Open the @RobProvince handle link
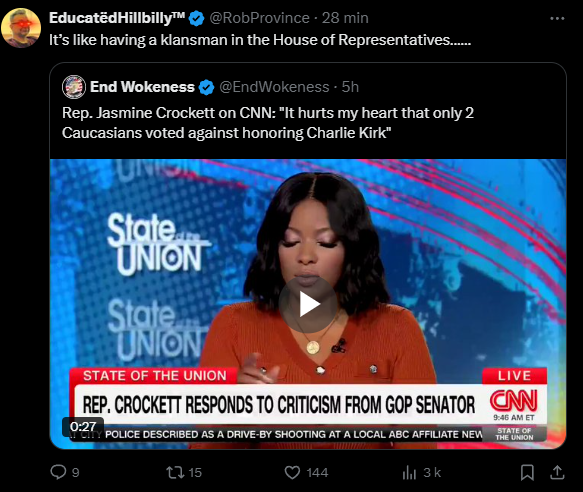This screenshot has height=492, width=583. [259, 18]
